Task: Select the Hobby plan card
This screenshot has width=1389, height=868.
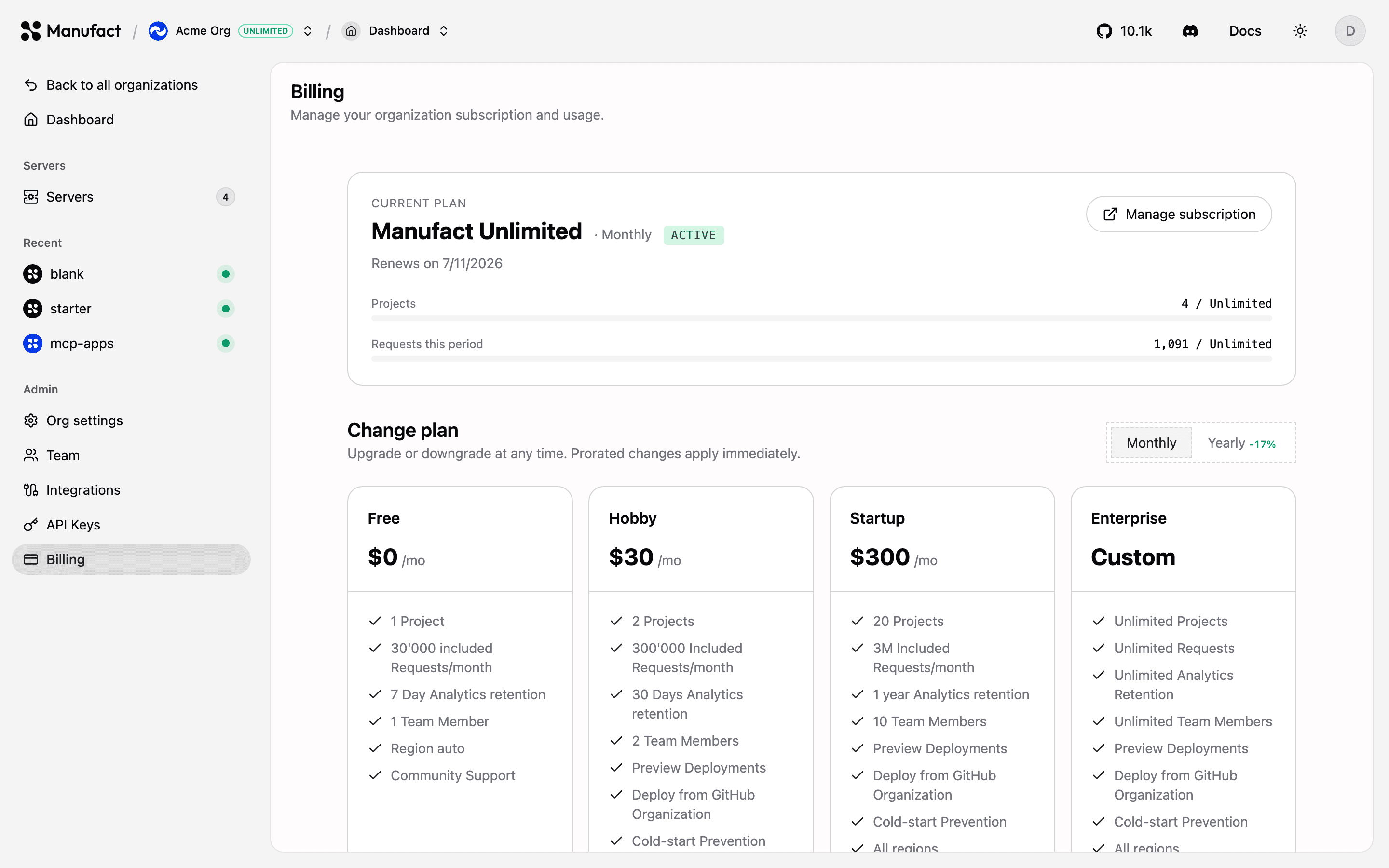Action: coord(701,669)
